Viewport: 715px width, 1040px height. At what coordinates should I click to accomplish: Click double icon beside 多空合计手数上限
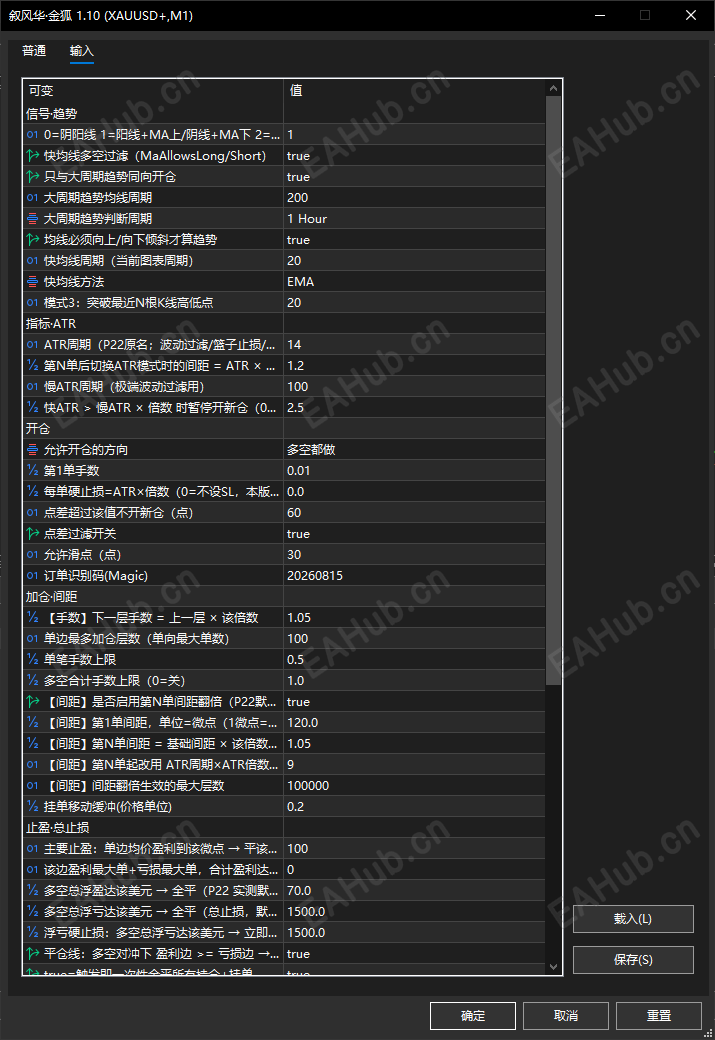32,681
